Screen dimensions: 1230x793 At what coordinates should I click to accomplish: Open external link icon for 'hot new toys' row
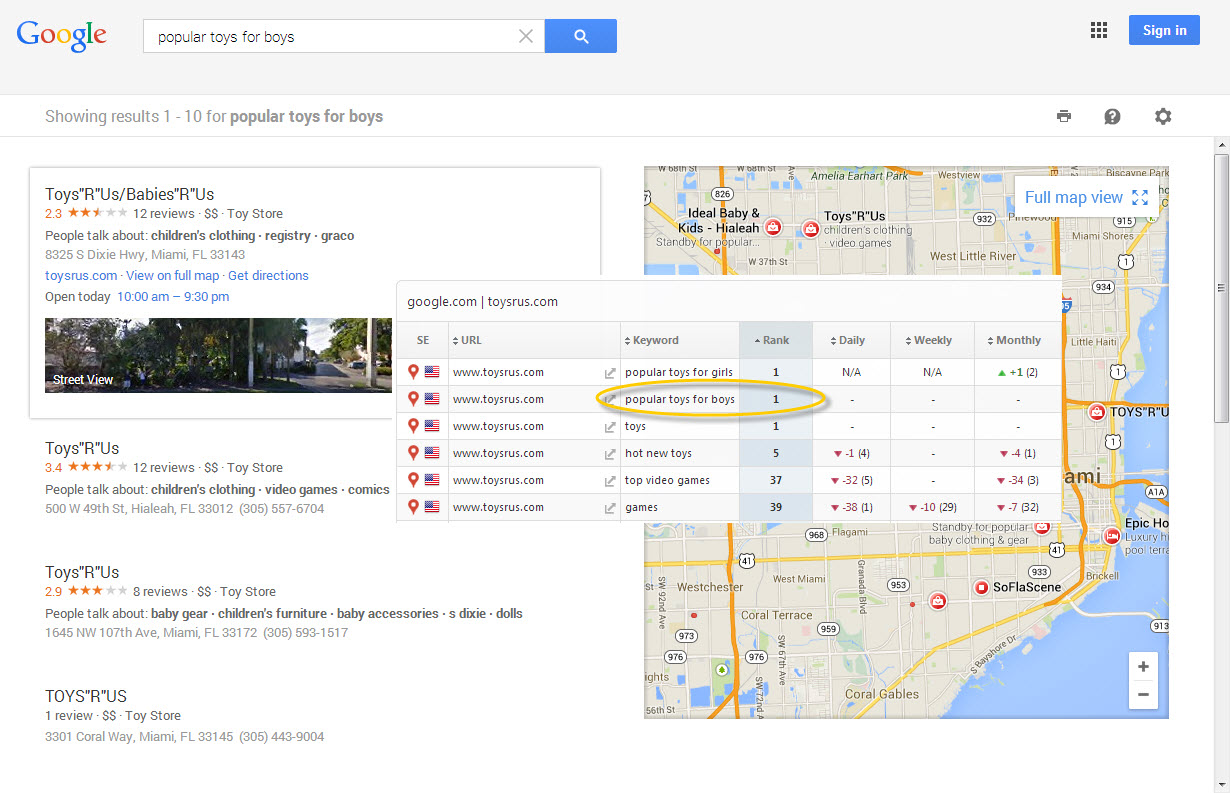[x=610, y=454]
